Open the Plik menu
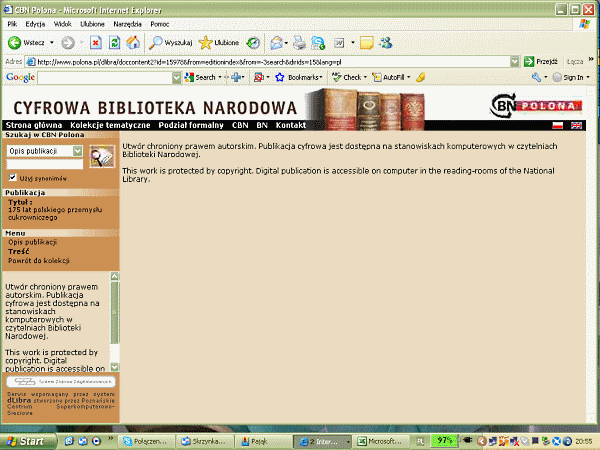600x450 pixels. point(12,24)
